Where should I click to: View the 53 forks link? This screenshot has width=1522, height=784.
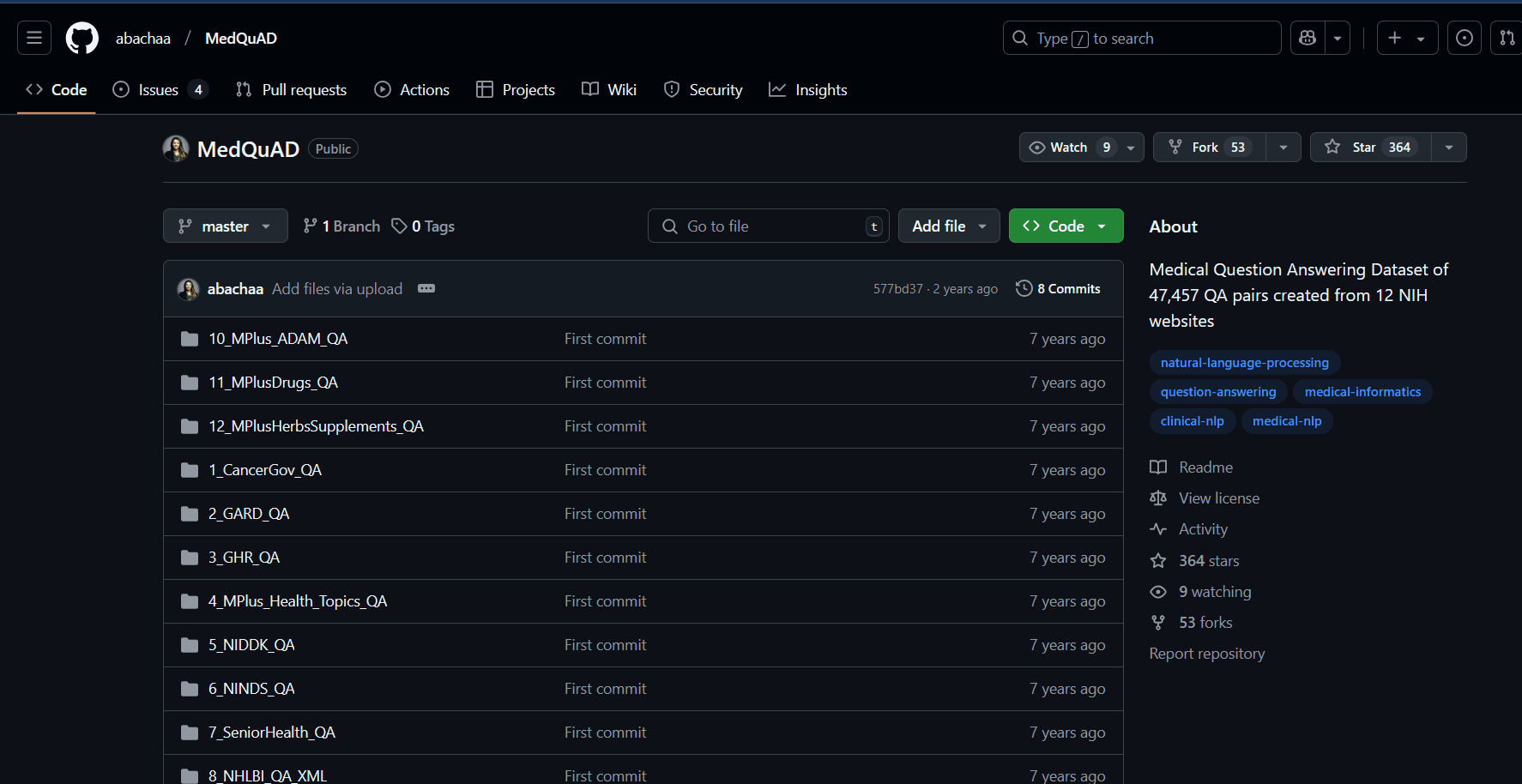coord(1191,622)
